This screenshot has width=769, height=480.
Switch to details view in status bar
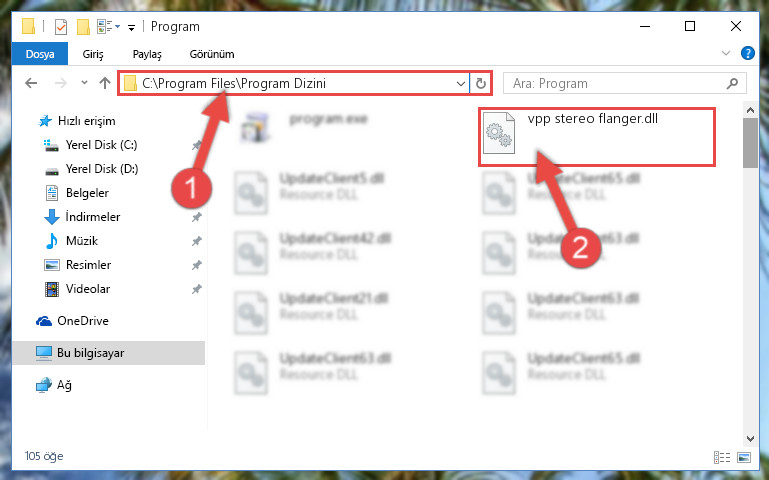tap(721, 457)
